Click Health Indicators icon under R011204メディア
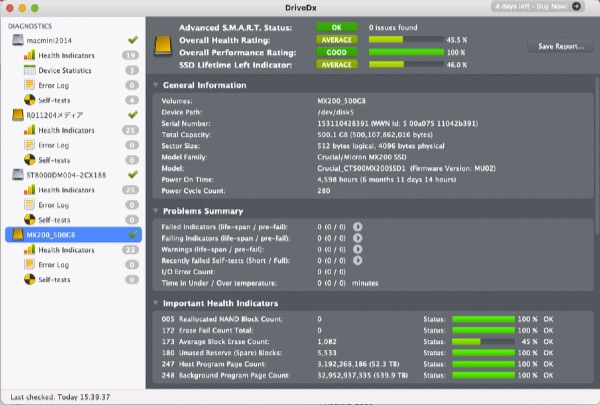 coord(29,130)
